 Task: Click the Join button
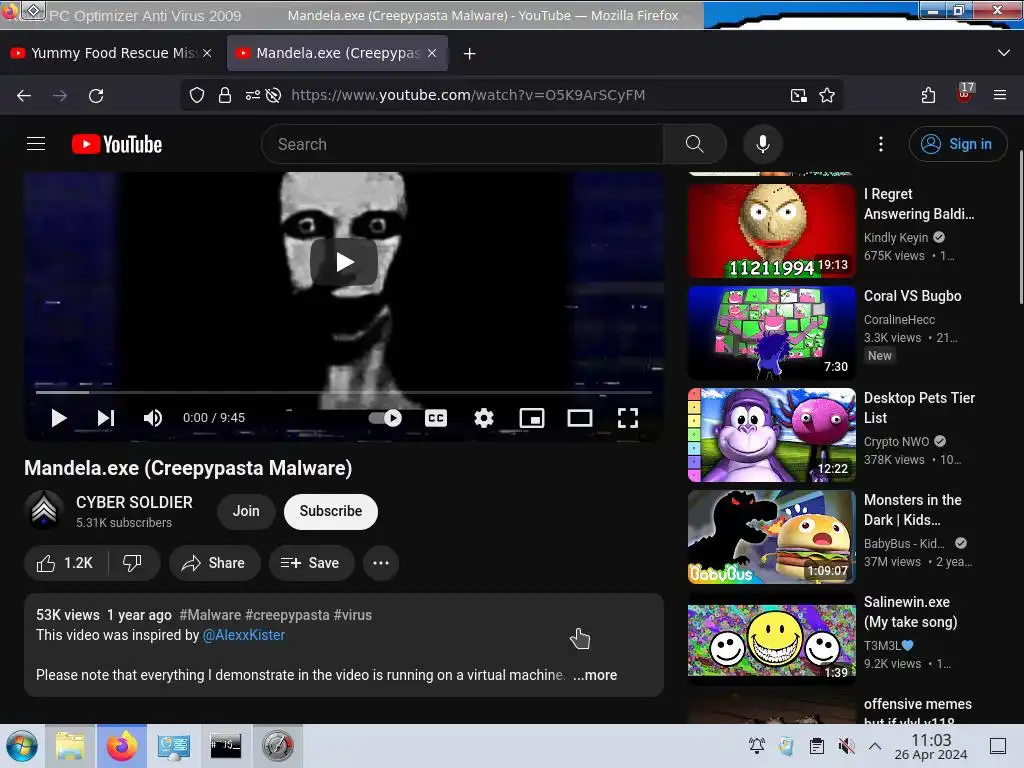coord(246,511)
